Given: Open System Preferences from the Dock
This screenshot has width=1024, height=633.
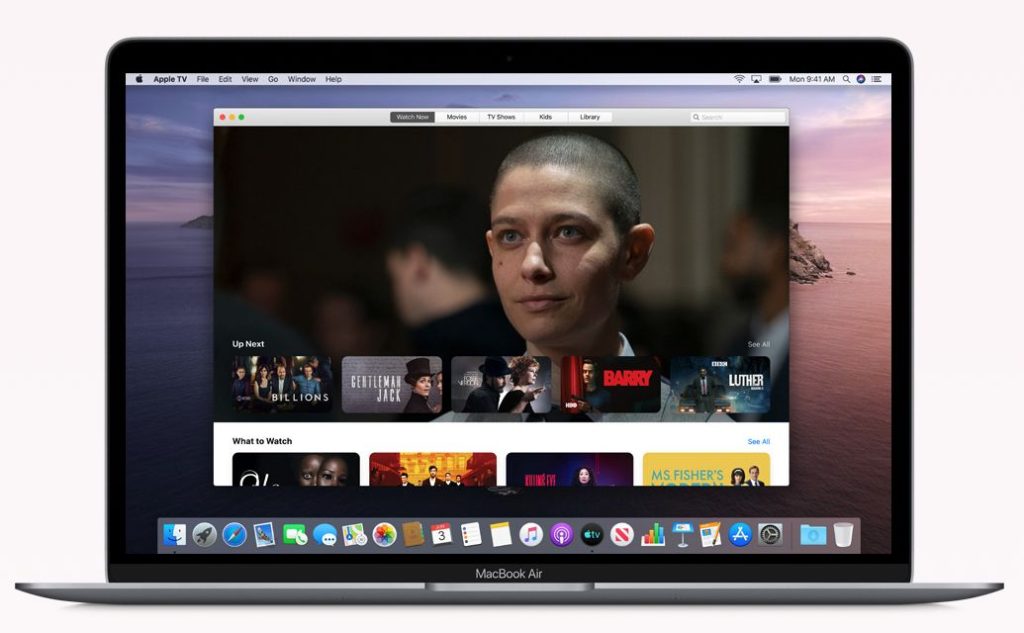Looking at the screenshot, I should pyautogui.click(x=770, y=537).
